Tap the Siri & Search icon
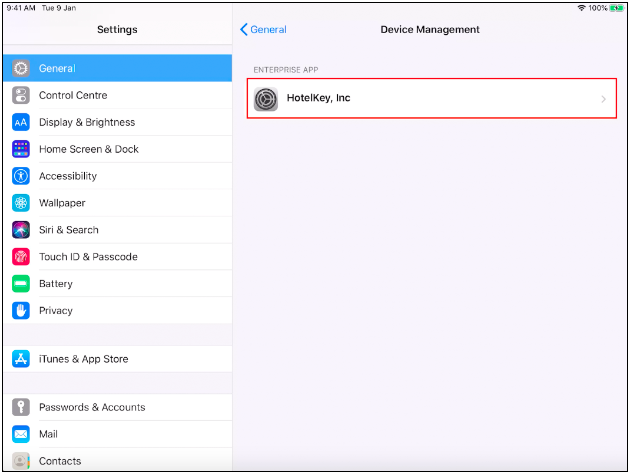This screenshot has width=631, height=476. click(21, 230)
